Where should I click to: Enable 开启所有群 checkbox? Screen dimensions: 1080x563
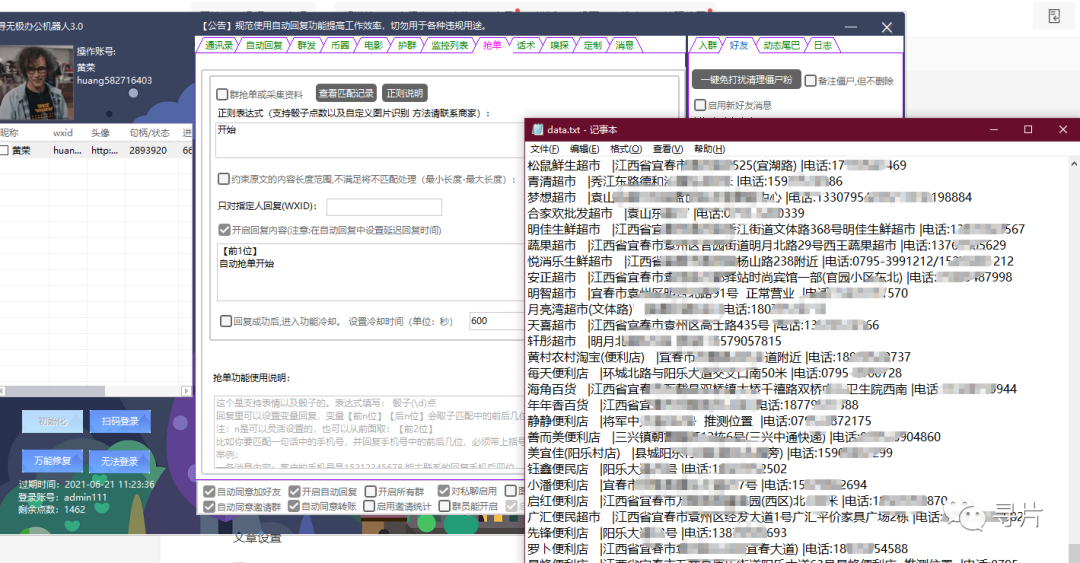[371, 491]
